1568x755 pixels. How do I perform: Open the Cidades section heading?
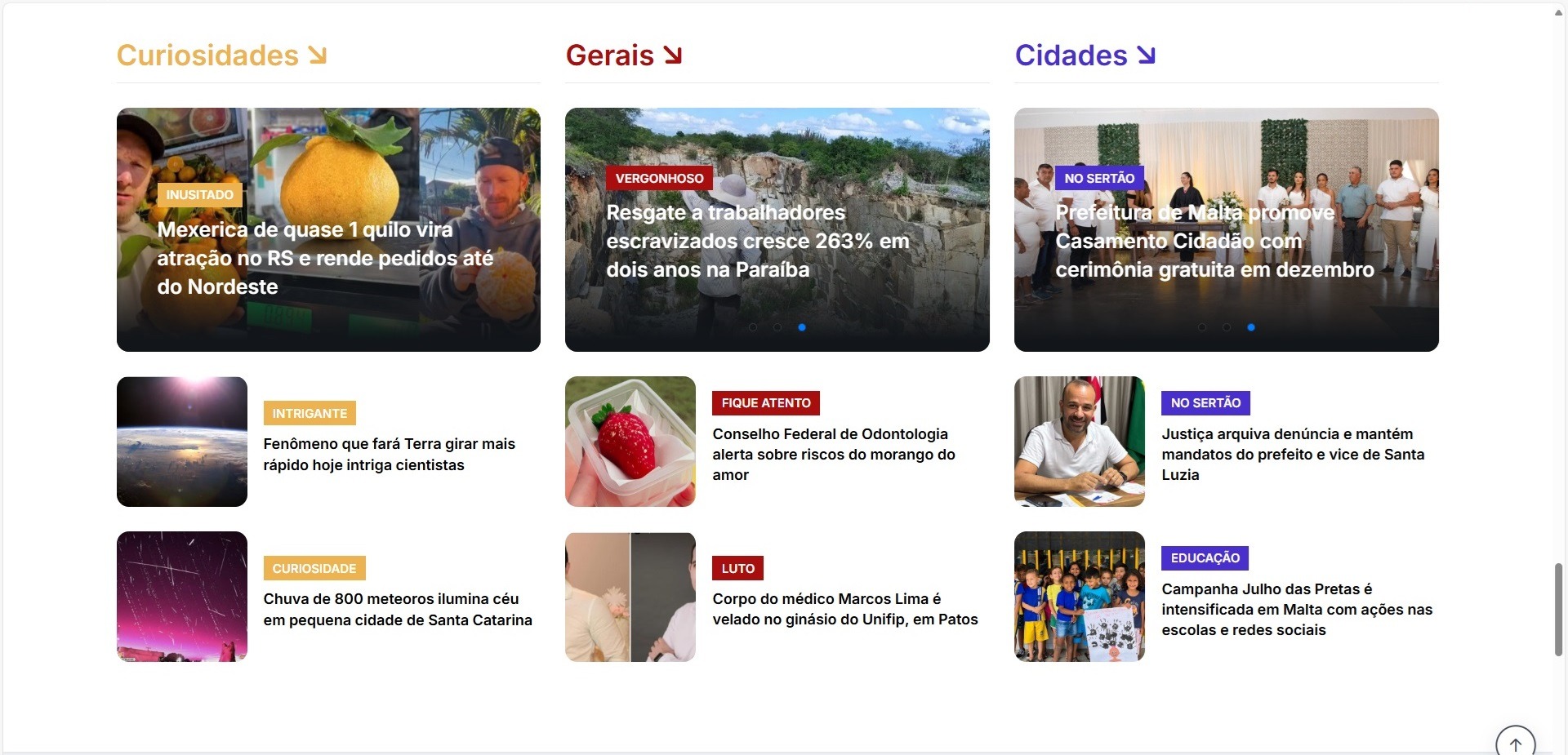[x=1071, y=56]
